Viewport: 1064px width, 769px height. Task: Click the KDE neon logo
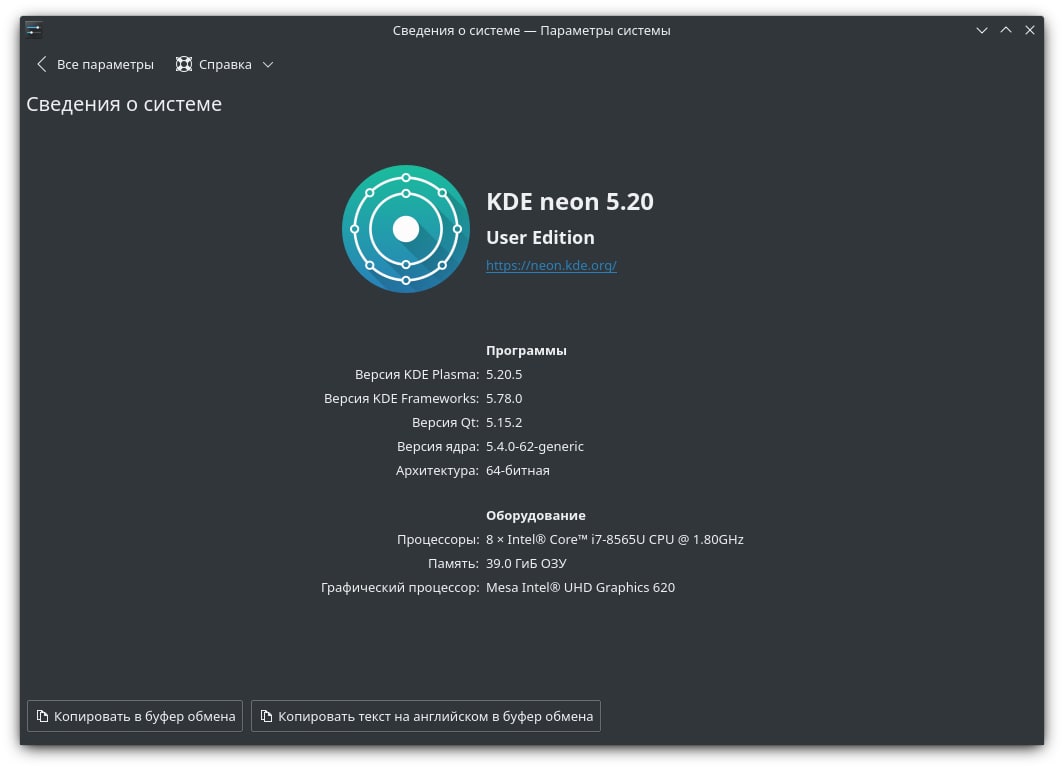click(x=406, y=229)
